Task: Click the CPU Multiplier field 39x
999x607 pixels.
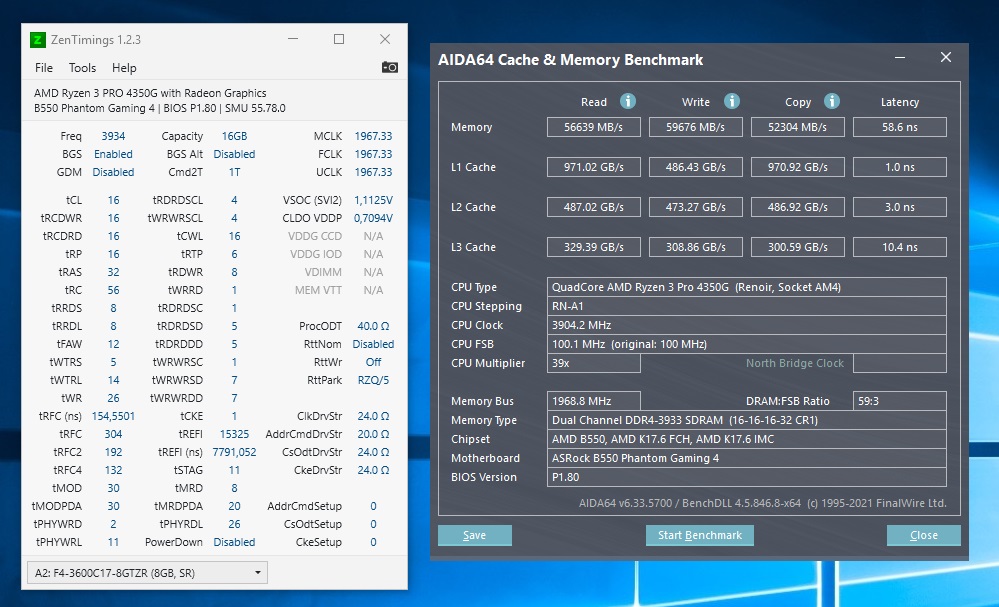Action: [x=594, y=363]
